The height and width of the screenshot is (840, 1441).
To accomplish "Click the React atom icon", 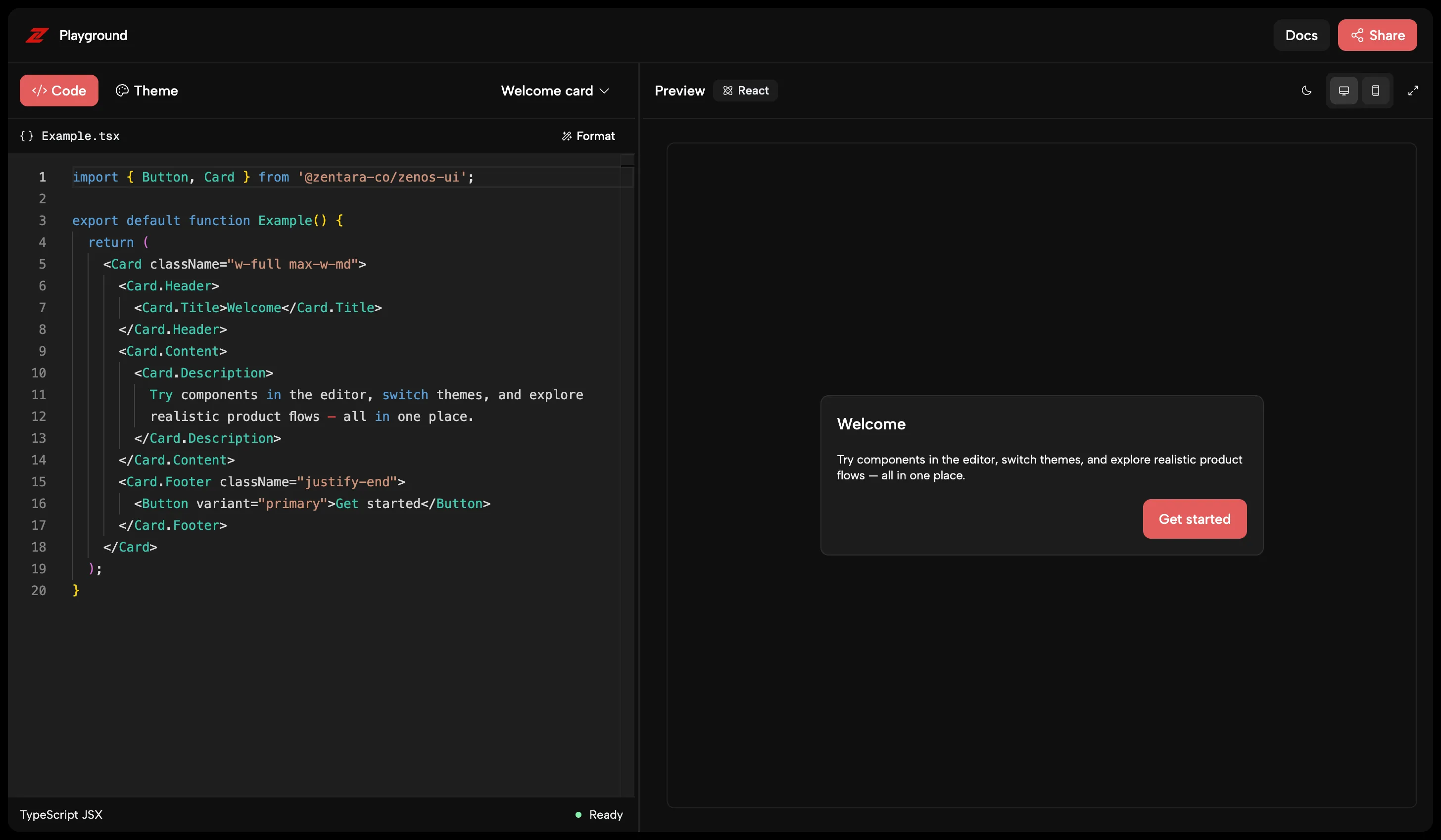I will pos(727,91).
